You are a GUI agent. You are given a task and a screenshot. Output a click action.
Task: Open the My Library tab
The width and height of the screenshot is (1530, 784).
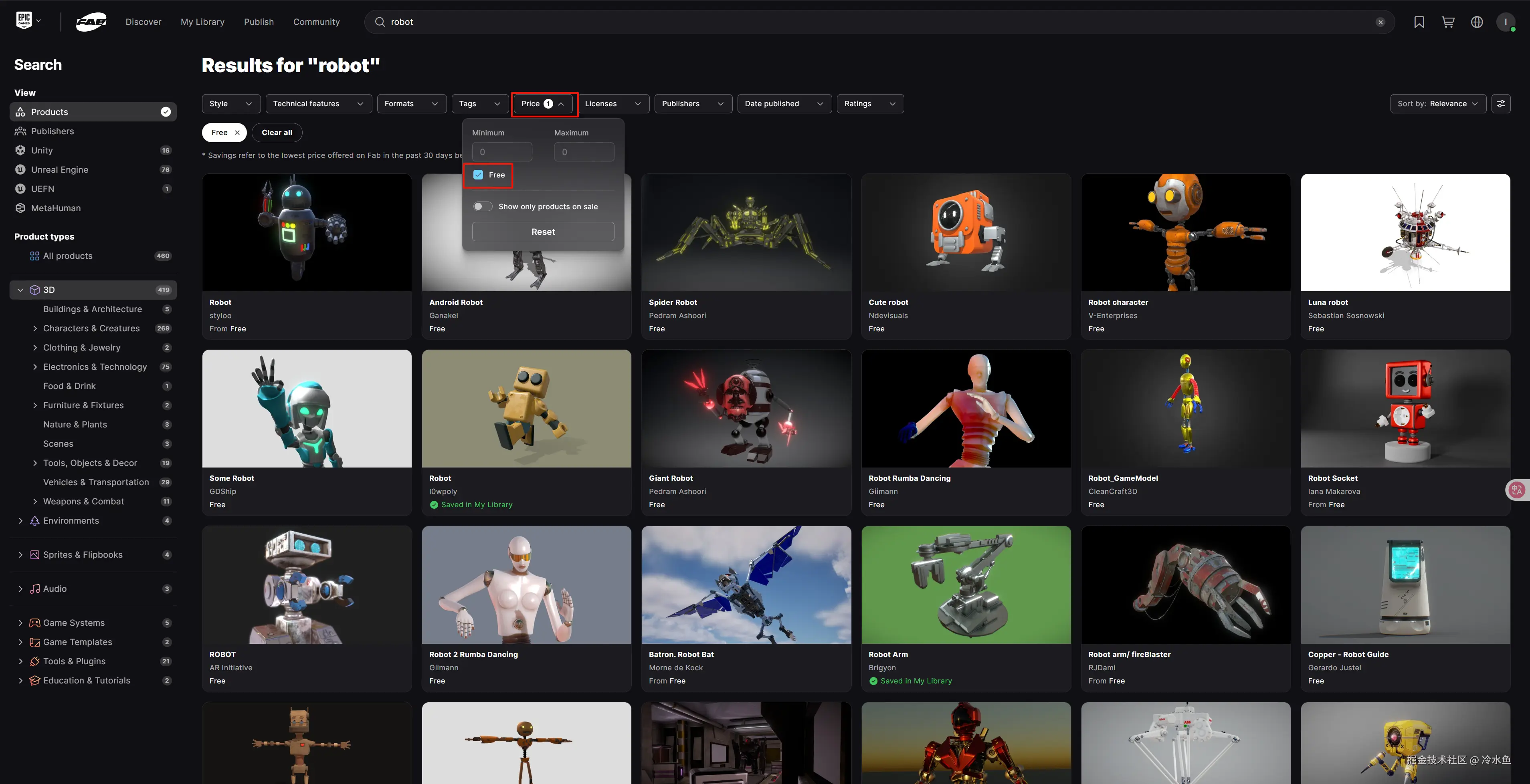(x=202, y=22)
